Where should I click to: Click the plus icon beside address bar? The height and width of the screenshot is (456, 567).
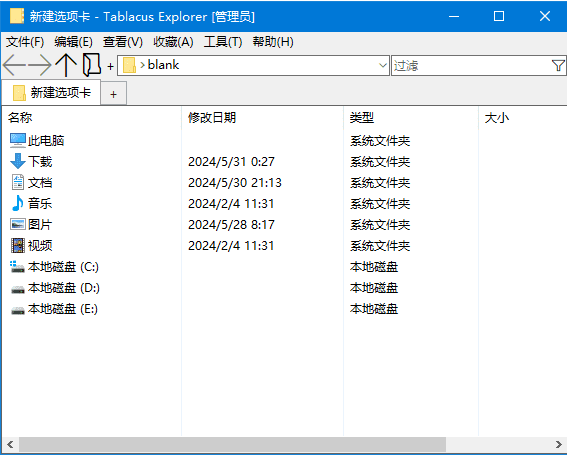[110, 66]
